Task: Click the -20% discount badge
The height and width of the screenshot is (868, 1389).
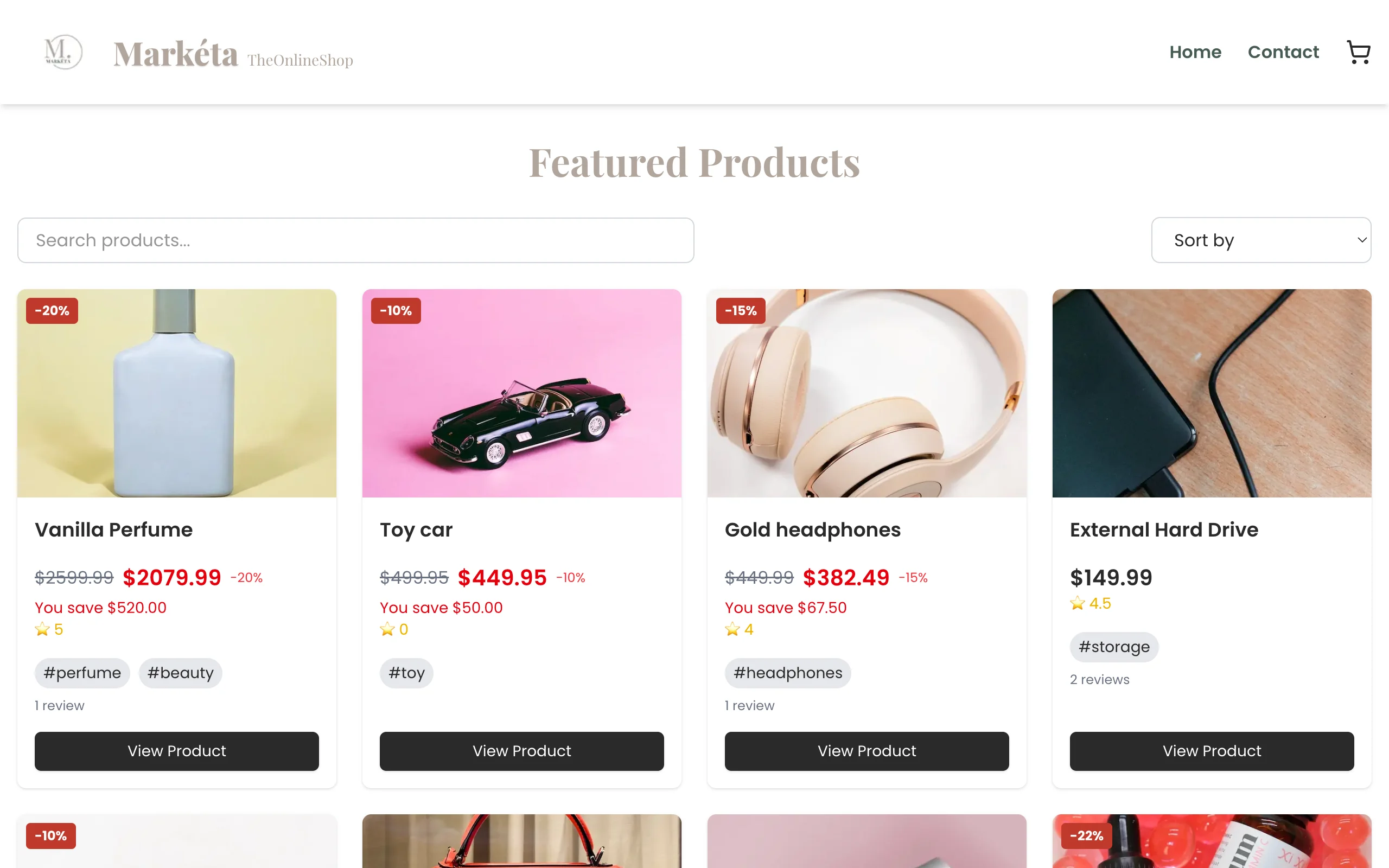Action: click(52, 310)
